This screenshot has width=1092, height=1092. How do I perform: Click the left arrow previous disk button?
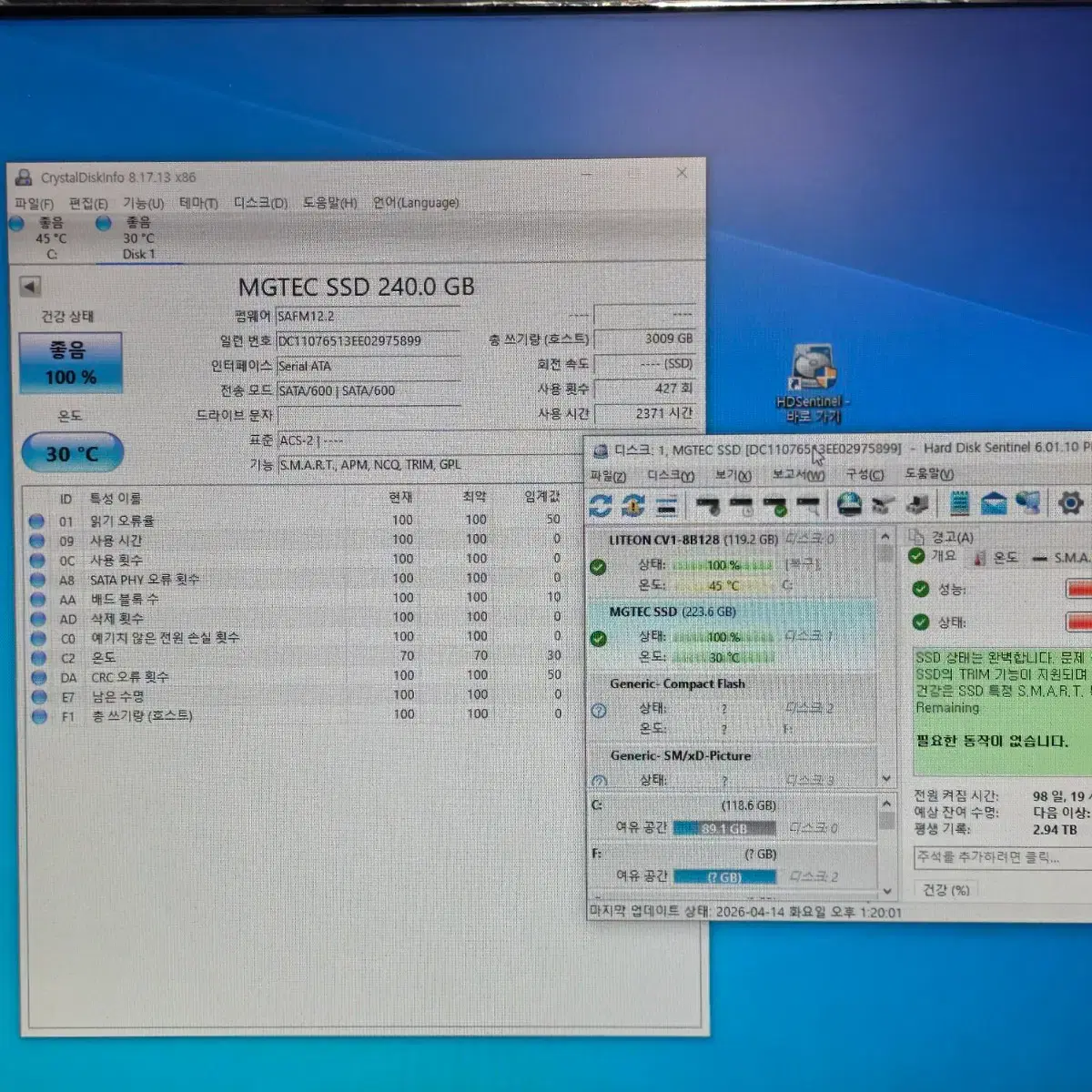30,287
